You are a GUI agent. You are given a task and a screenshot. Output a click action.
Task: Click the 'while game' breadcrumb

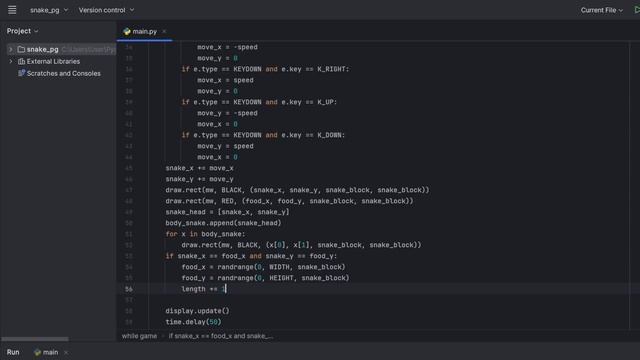139,336
